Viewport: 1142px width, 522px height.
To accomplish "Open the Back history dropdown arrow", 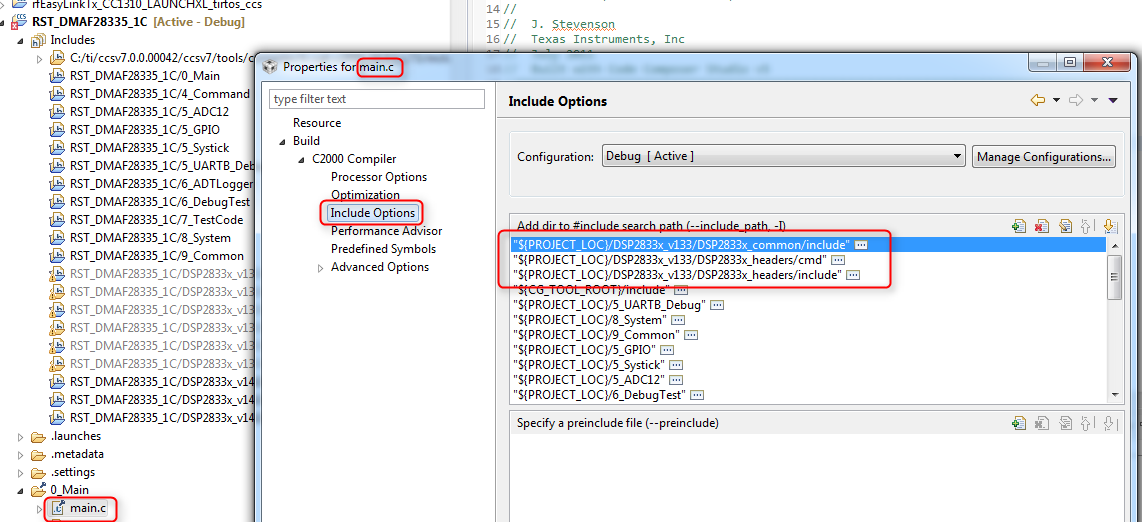I will [1057, 100].
